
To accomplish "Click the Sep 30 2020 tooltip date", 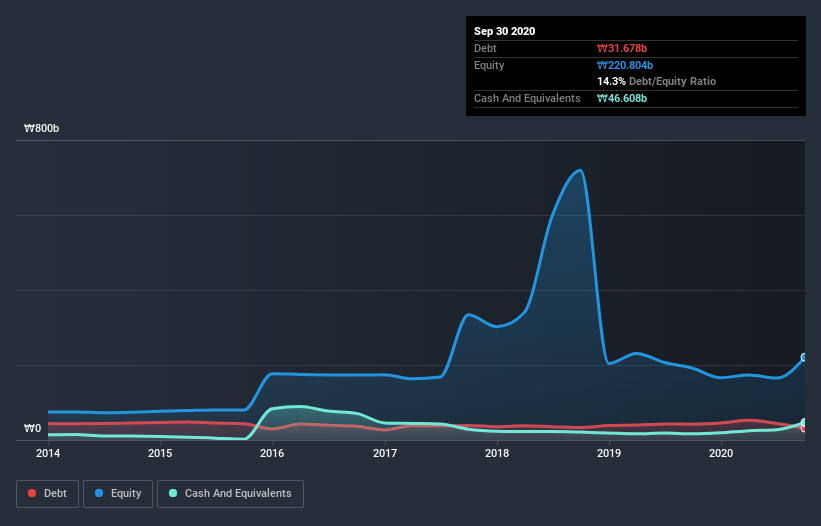I will coord(505,31).
